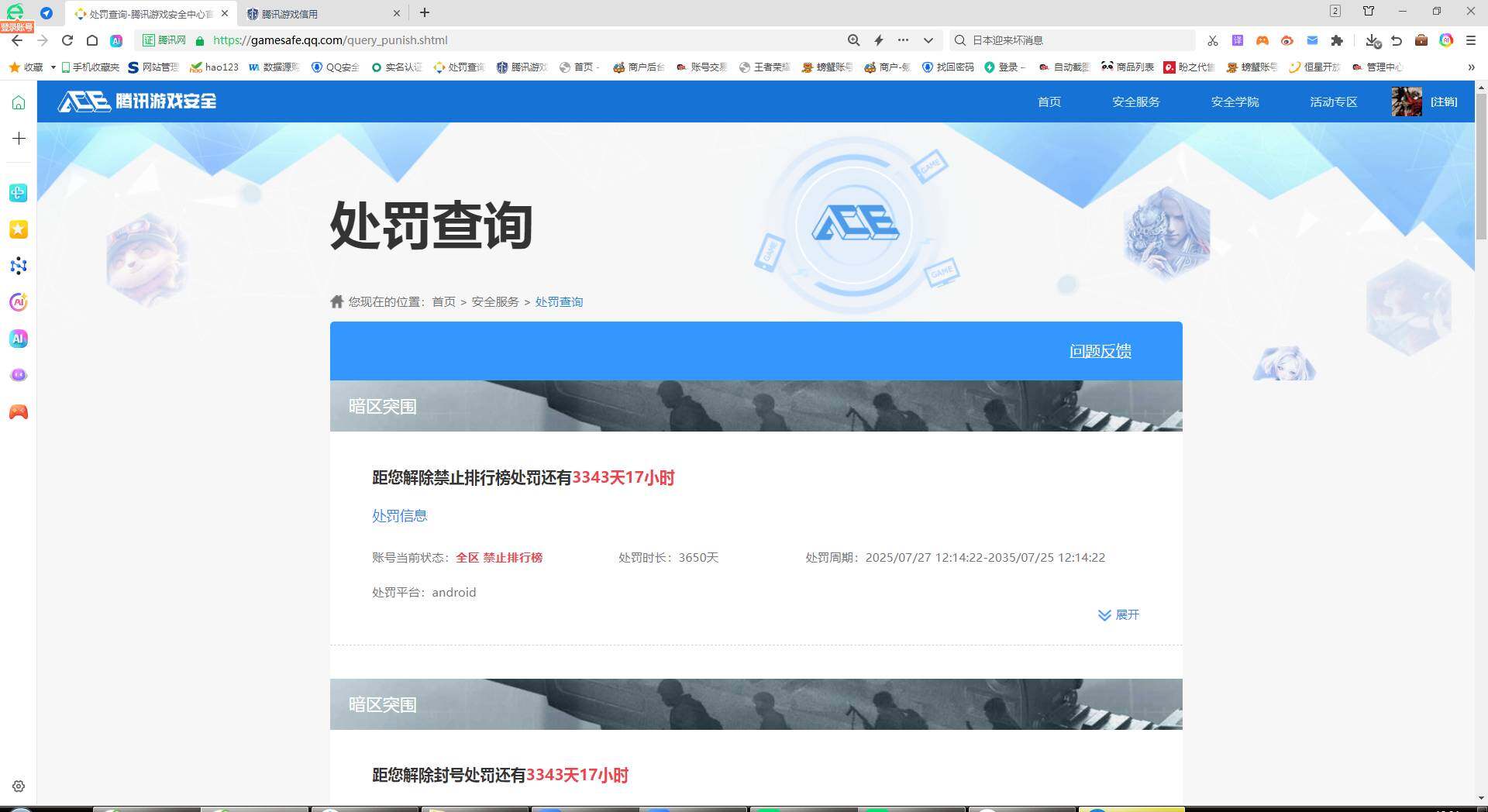
Task: Click breadcrumb 处罚查询 link
Action: click(559, 301)
